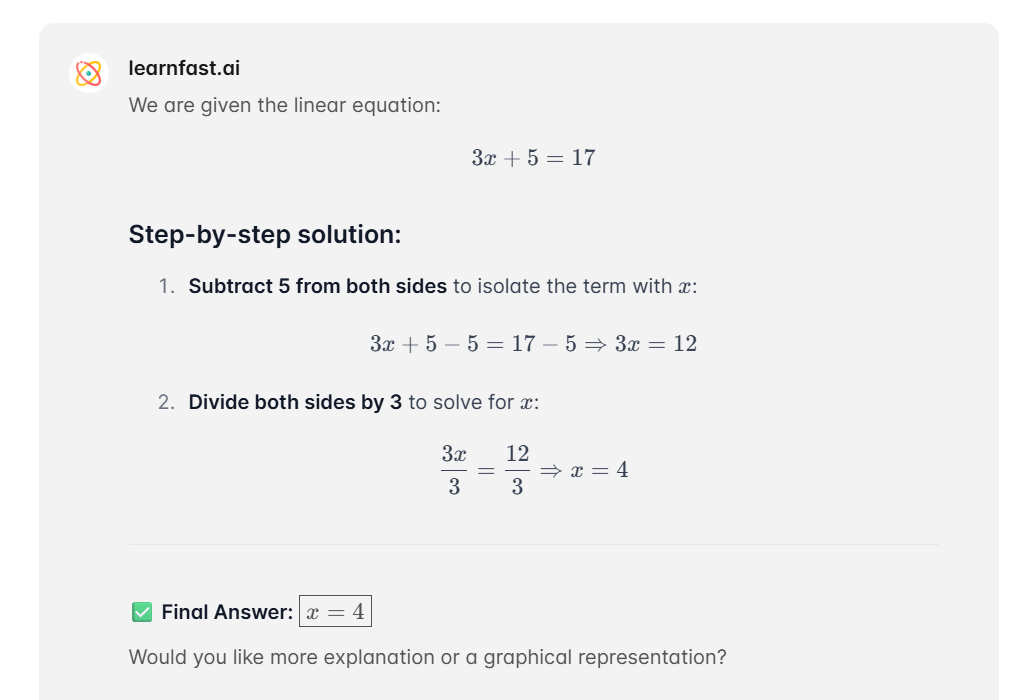1029x700 pixels.
Task: Click the horizontal divider line above Final Answer
Action: [534, 545]
